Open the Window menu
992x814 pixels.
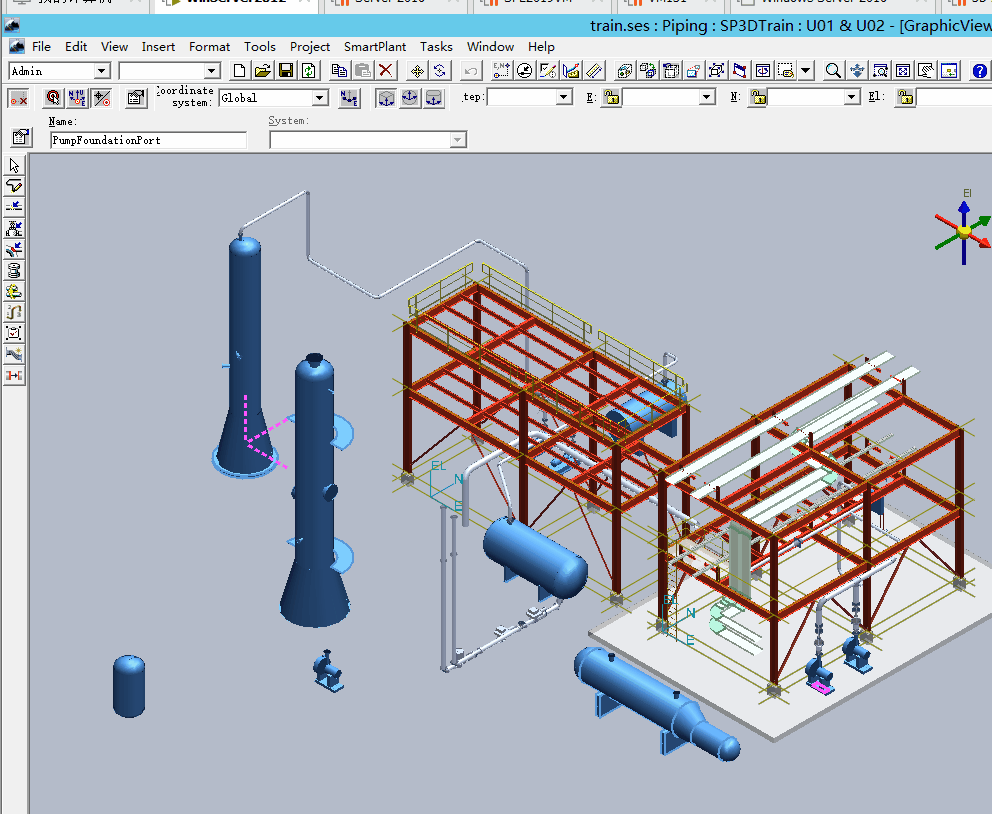pyautogui.click(x=490, y=47)
